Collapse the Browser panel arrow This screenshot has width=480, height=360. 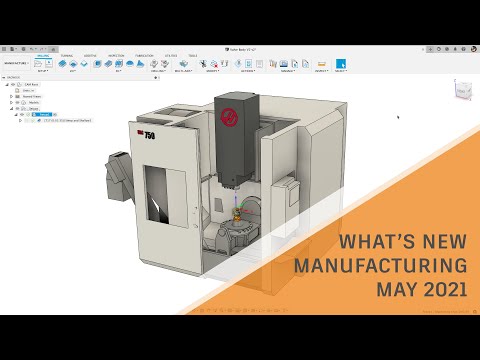point(4,78)
